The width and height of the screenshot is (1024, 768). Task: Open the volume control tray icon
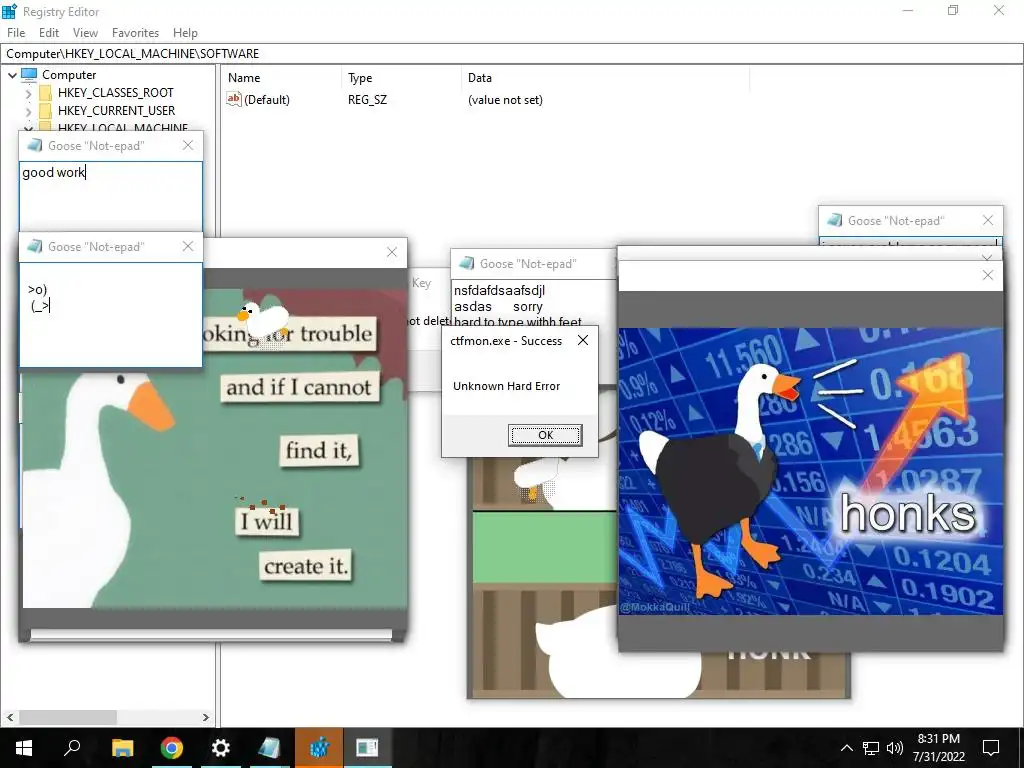[x=895, y=748]
